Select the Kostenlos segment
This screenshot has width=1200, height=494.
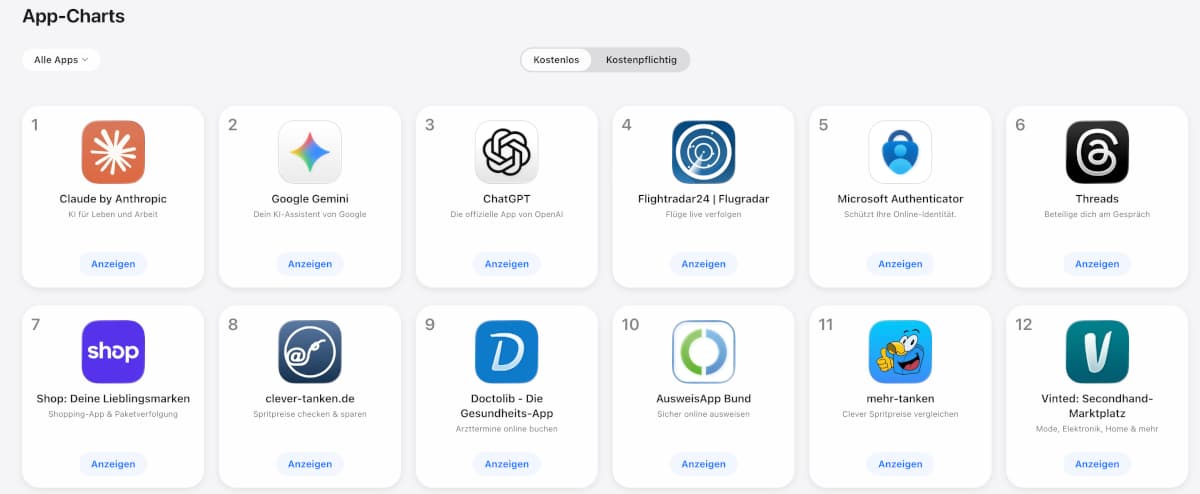556,60
